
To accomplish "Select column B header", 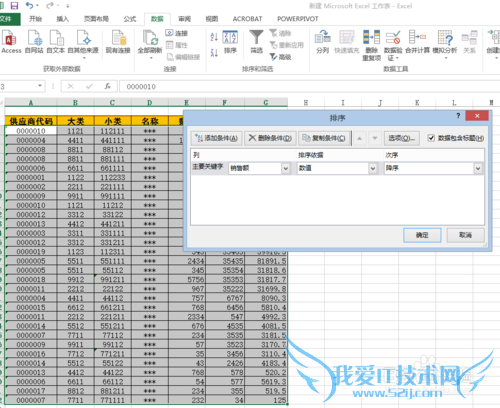I will (x=75, y=102).
